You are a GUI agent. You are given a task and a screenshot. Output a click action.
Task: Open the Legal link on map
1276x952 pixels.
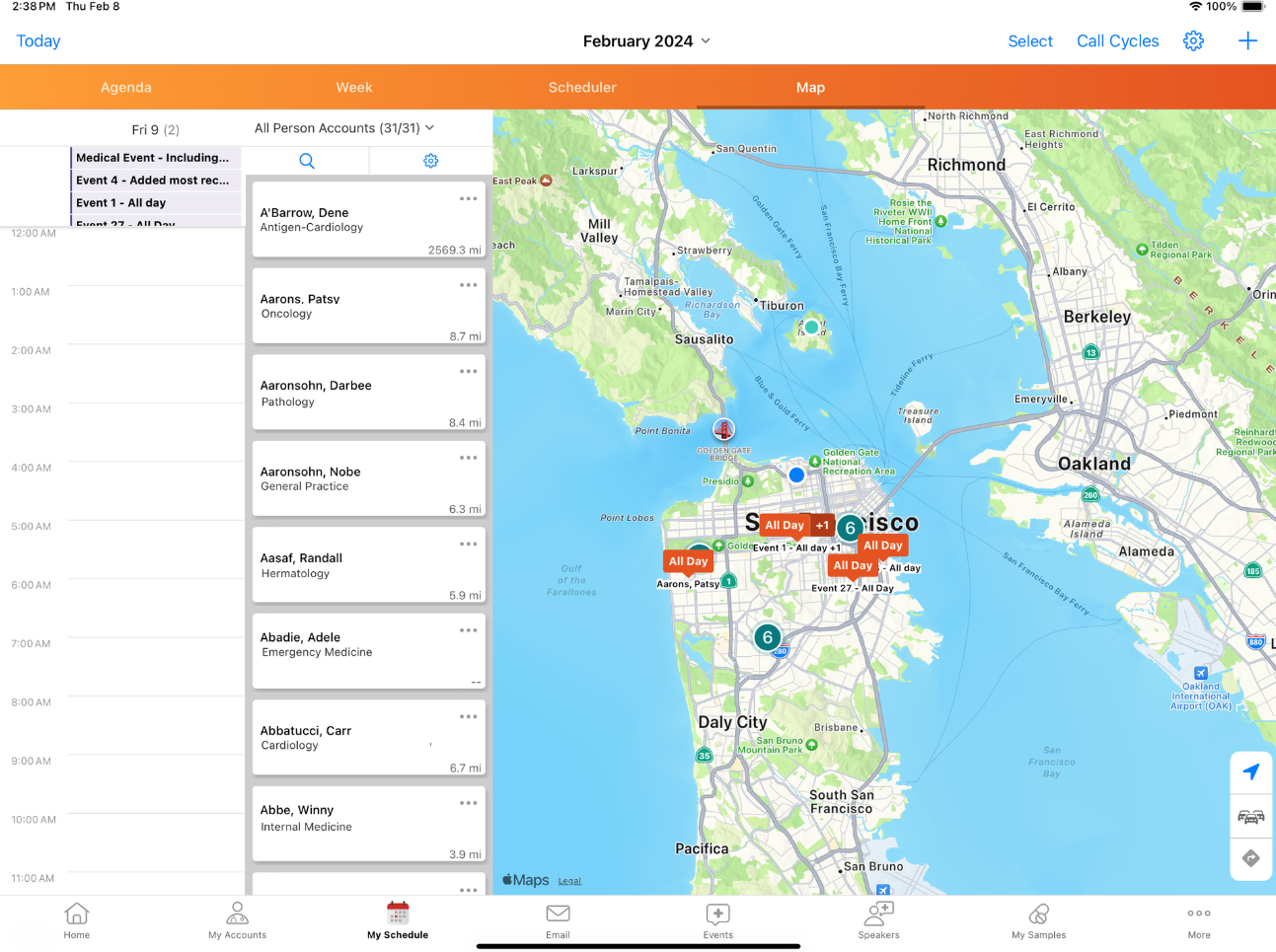tap(569, 881)
